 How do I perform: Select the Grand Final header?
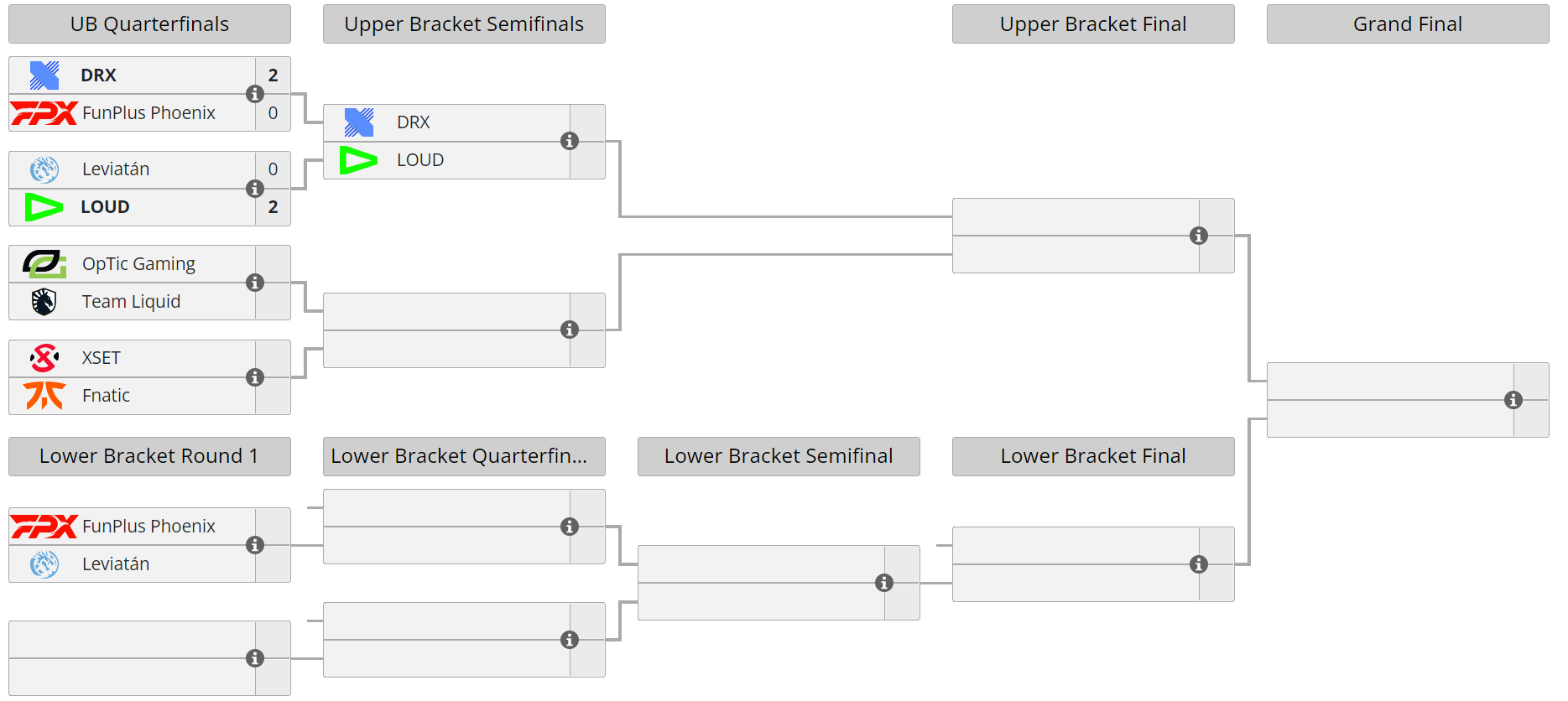(x=1407, y=24)
